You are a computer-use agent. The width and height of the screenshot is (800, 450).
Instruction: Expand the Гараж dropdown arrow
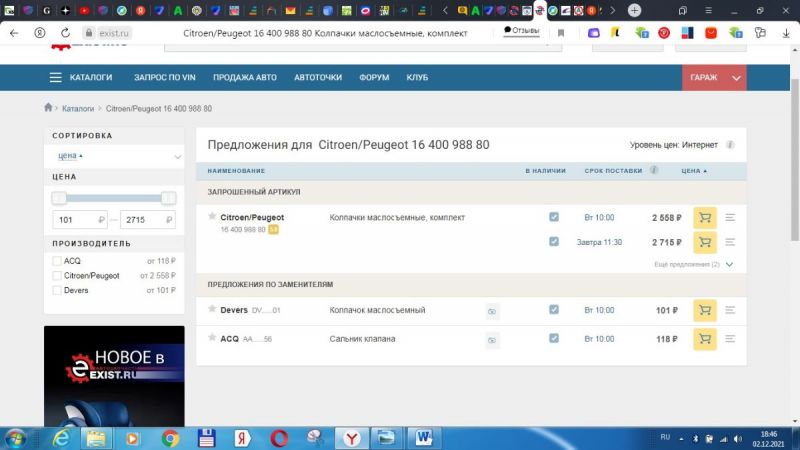click(736, 78)
